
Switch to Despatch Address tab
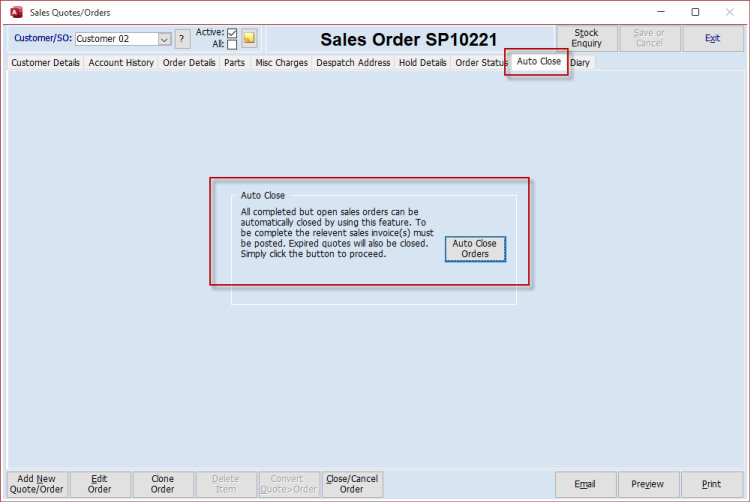353,63
